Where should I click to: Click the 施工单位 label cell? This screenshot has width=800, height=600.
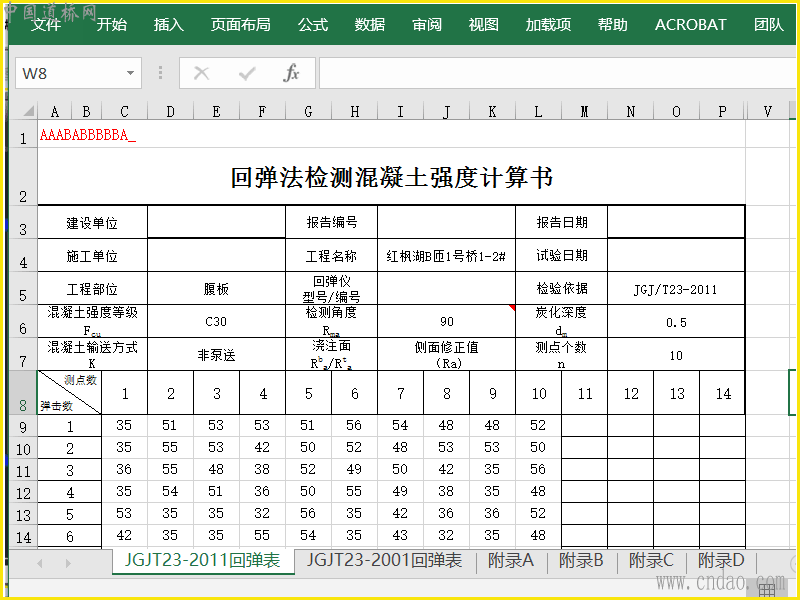pos(92,255)
